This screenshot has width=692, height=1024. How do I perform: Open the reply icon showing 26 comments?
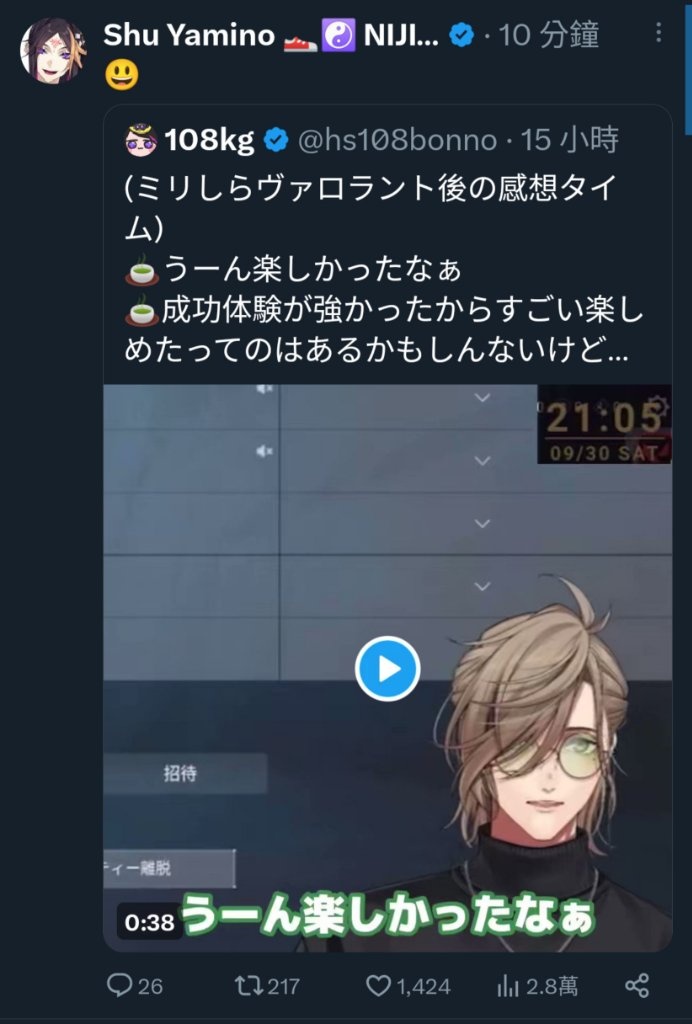coord(119,985)
